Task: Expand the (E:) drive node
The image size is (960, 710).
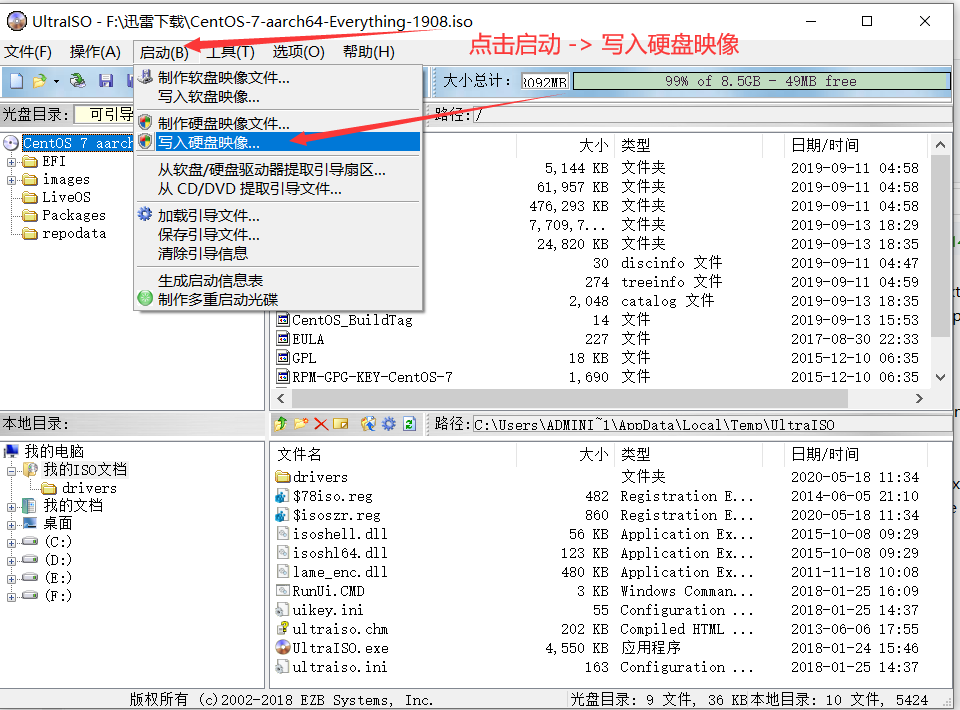Action: (11, 579)
